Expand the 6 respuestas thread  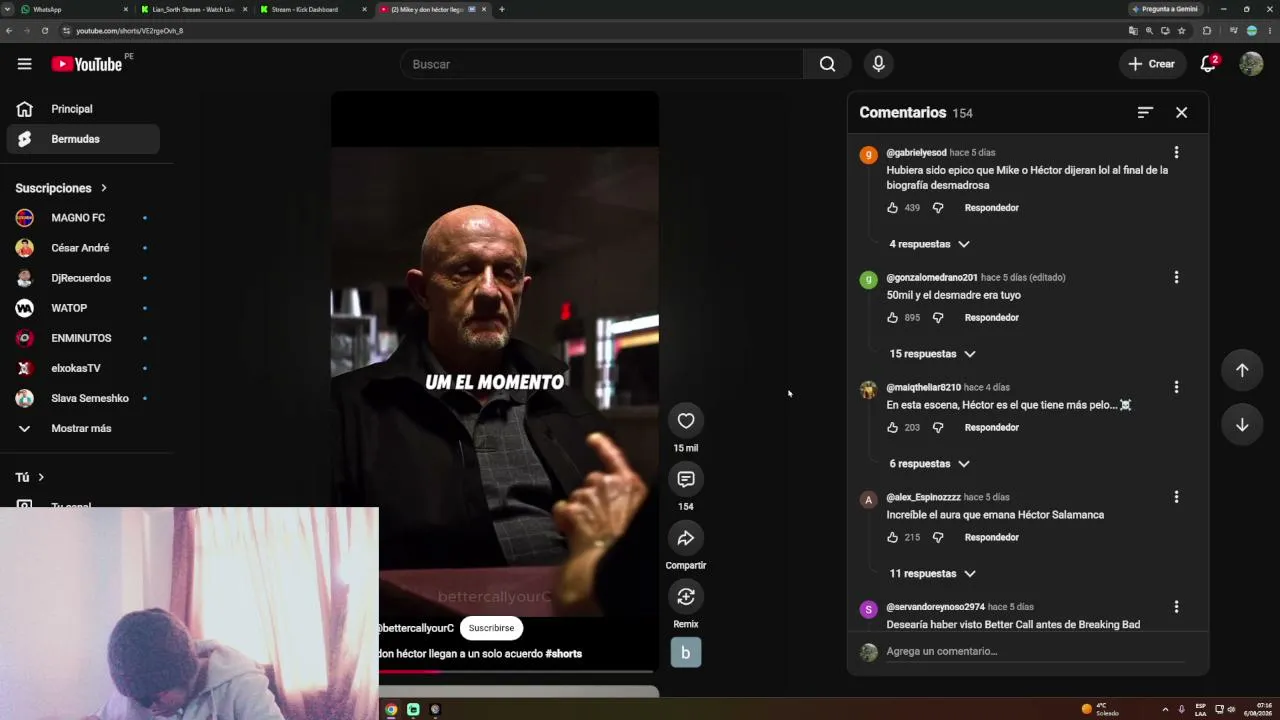pyautogui.click(x=929, y=464)
